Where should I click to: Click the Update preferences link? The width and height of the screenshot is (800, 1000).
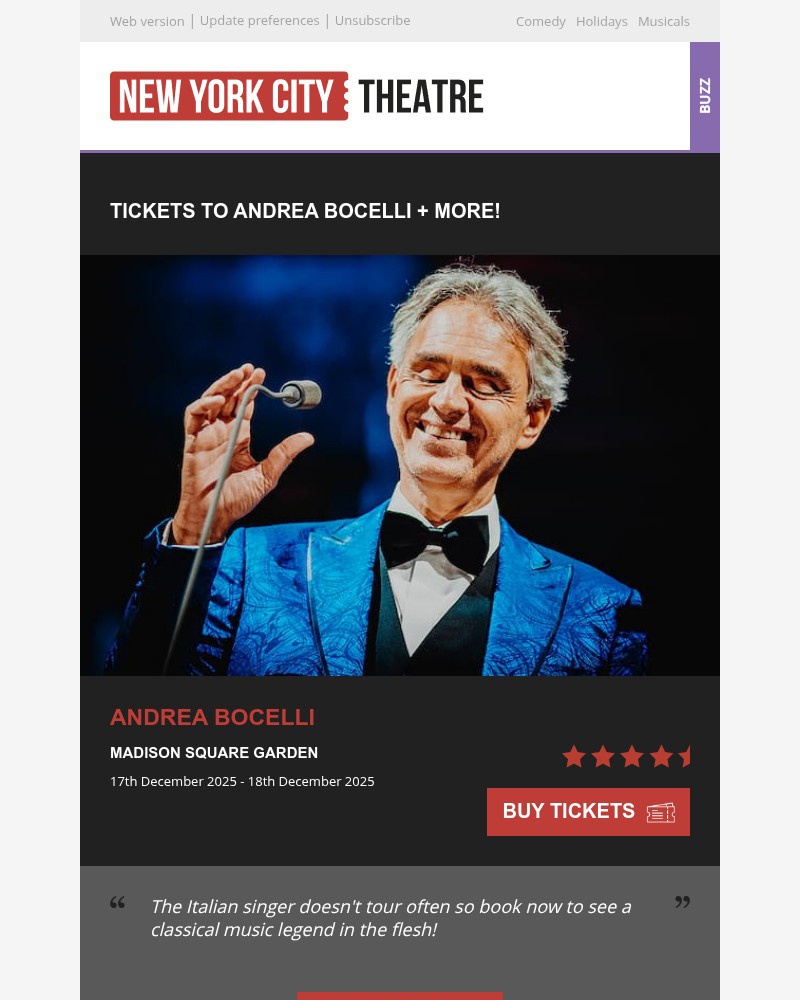coord(259,21)
